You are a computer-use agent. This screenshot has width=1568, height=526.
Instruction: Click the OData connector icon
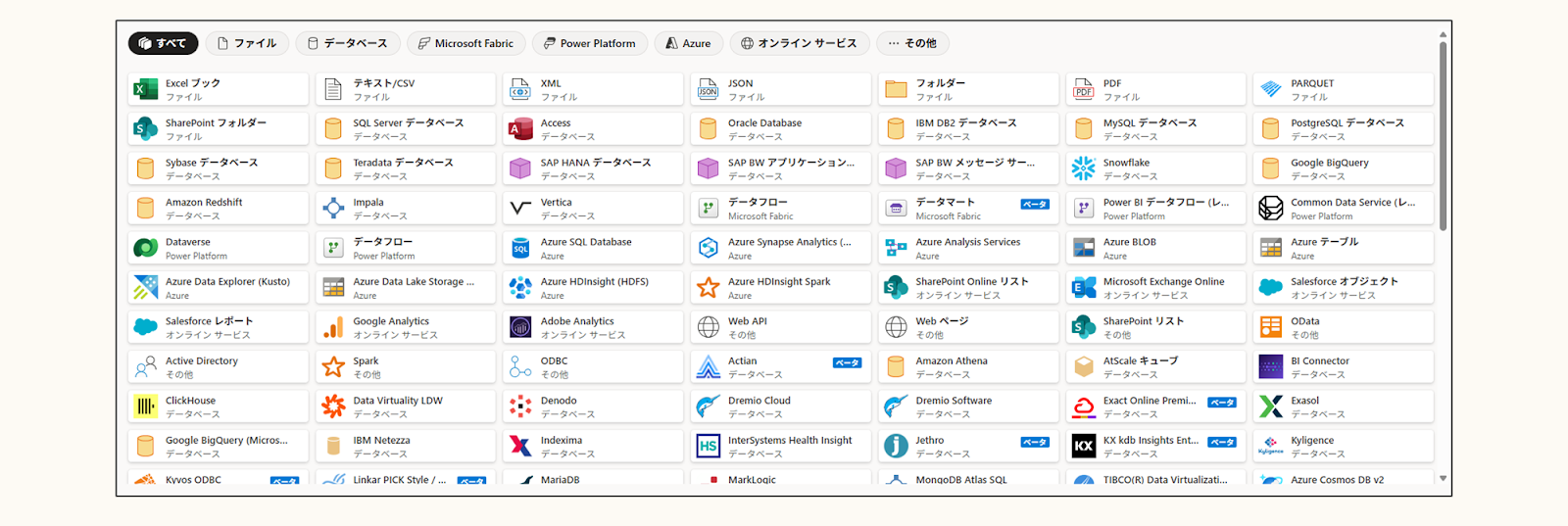point(1271,327)
